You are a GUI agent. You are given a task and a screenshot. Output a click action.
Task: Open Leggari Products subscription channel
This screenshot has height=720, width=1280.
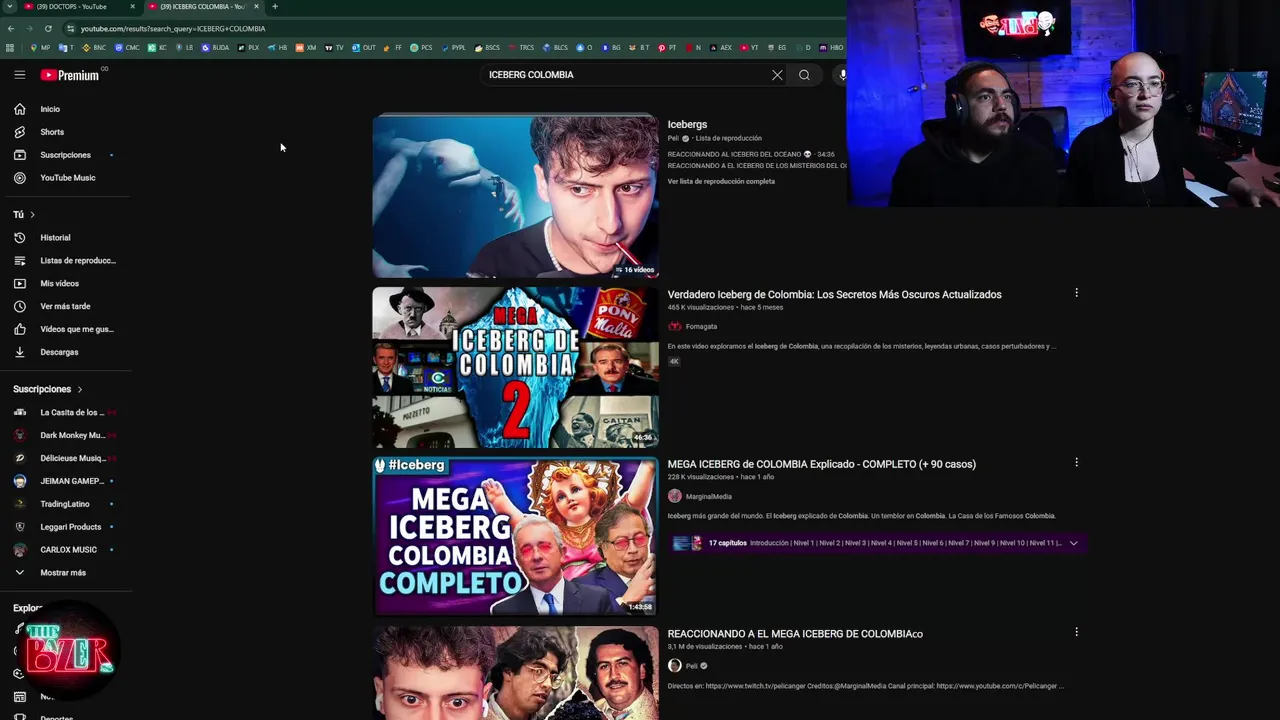(65, 527)
